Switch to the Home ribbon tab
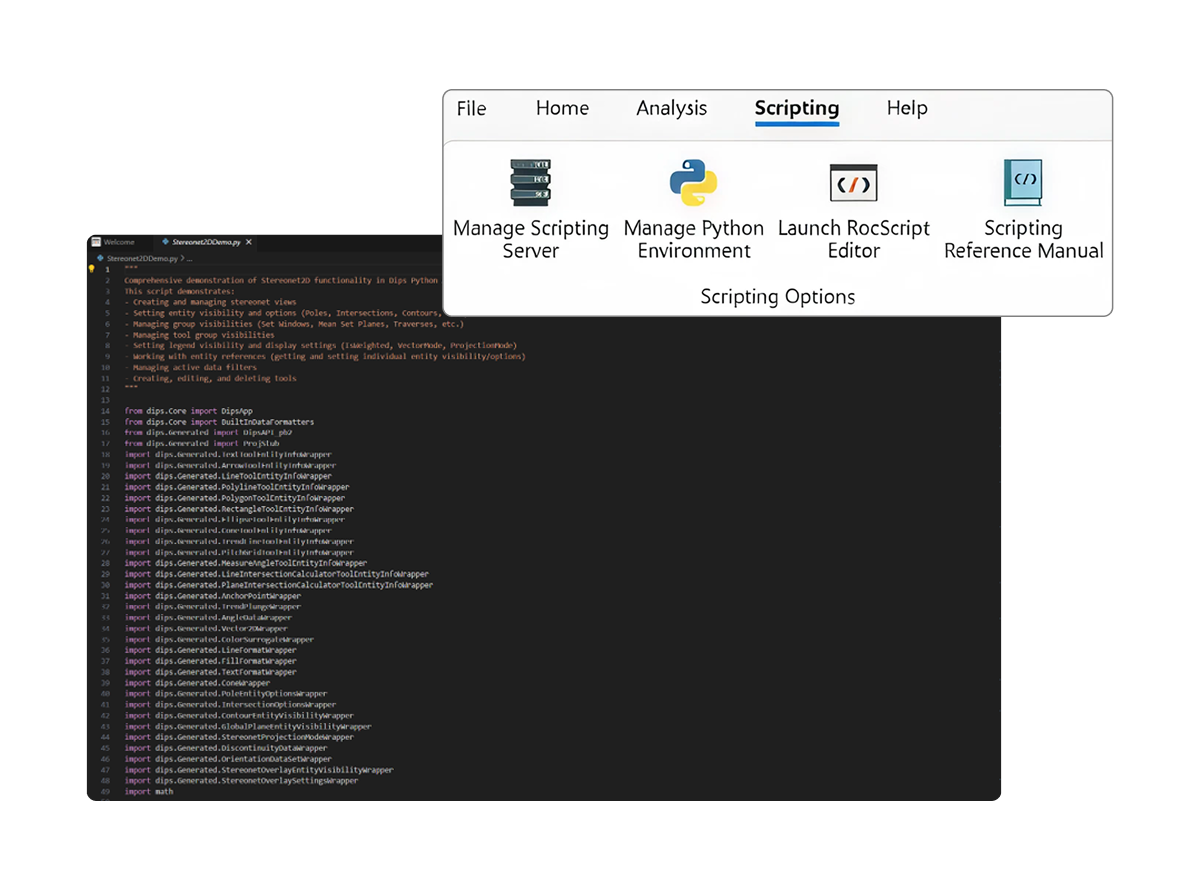The image size is (1200, 890). click(x=562, y=108)
